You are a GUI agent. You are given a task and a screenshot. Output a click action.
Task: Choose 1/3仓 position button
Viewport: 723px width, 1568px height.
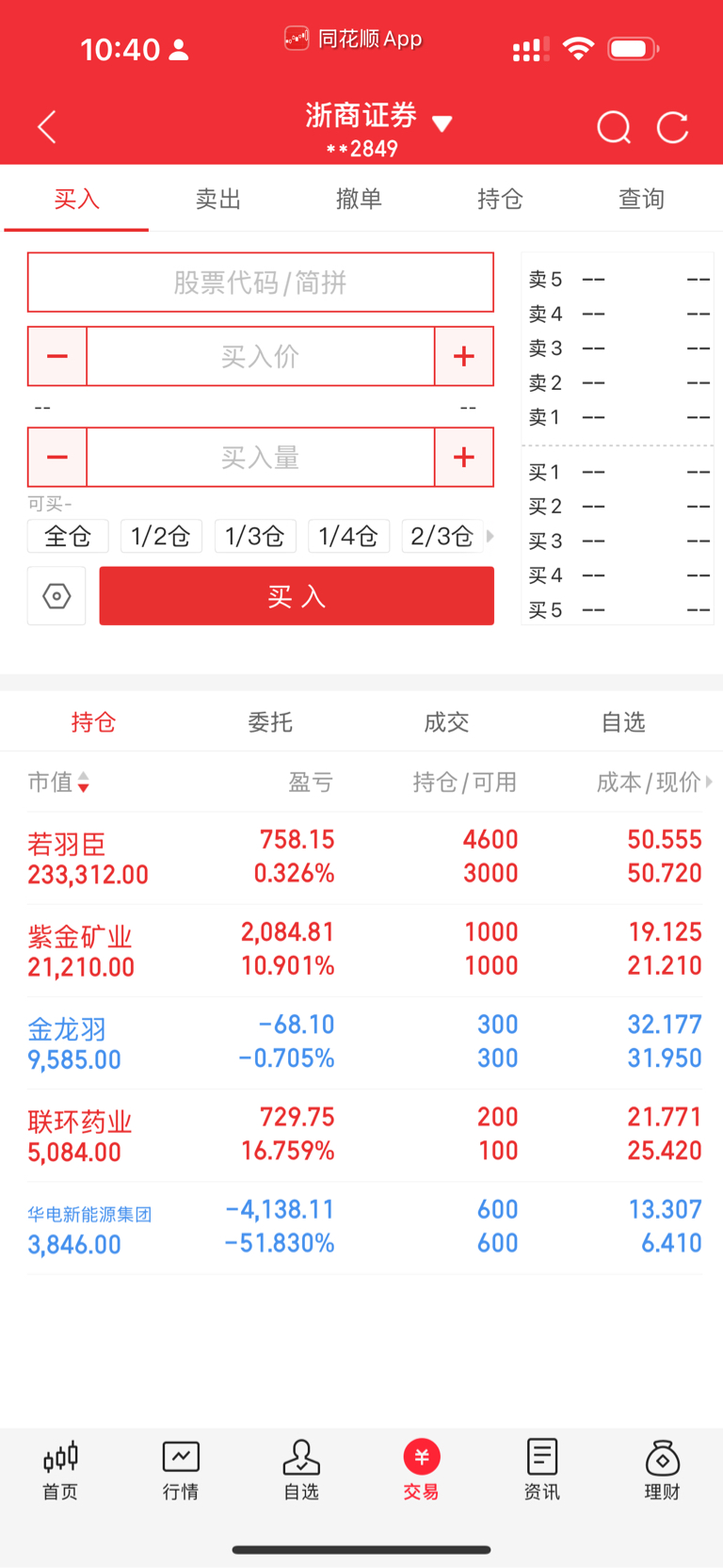tap(255, 536)
